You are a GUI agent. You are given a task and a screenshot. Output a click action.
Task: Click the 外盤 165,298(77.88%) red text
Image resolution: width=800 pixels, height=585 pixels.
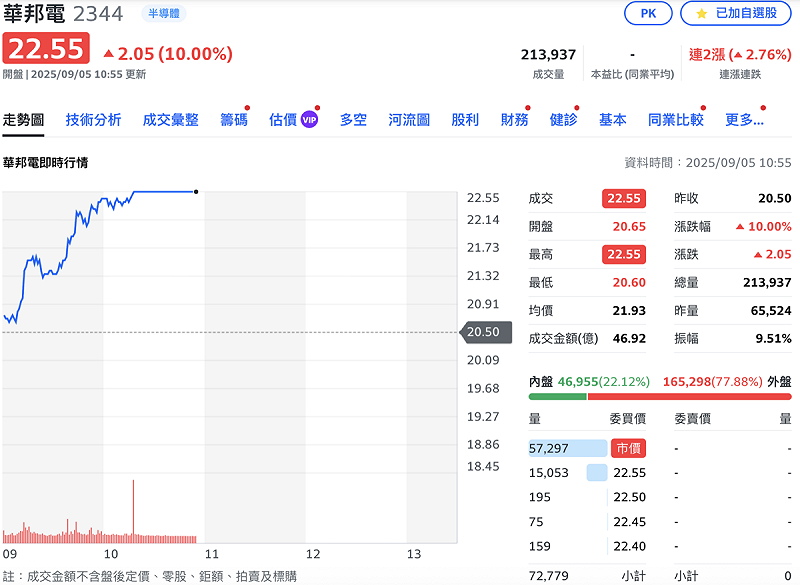click(713, 381)
